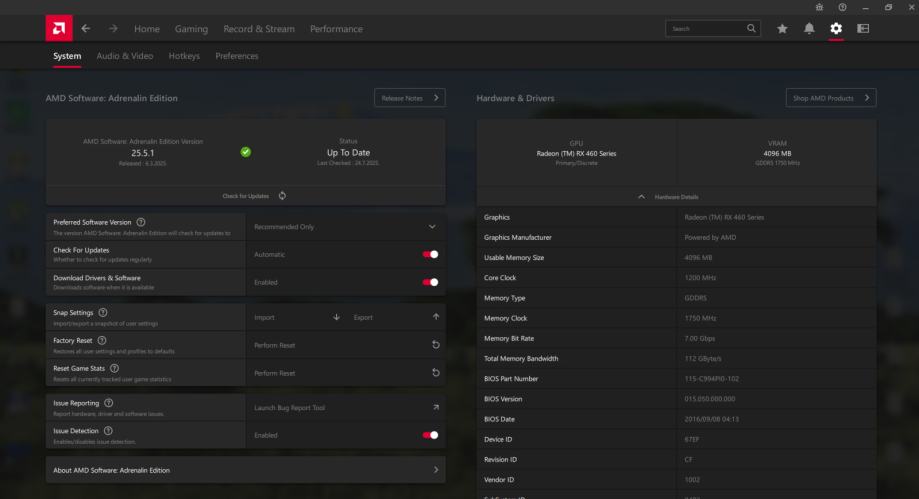Open favorites star icon
The height and width of the screenshot is (499, 919).
coord(782,28)
